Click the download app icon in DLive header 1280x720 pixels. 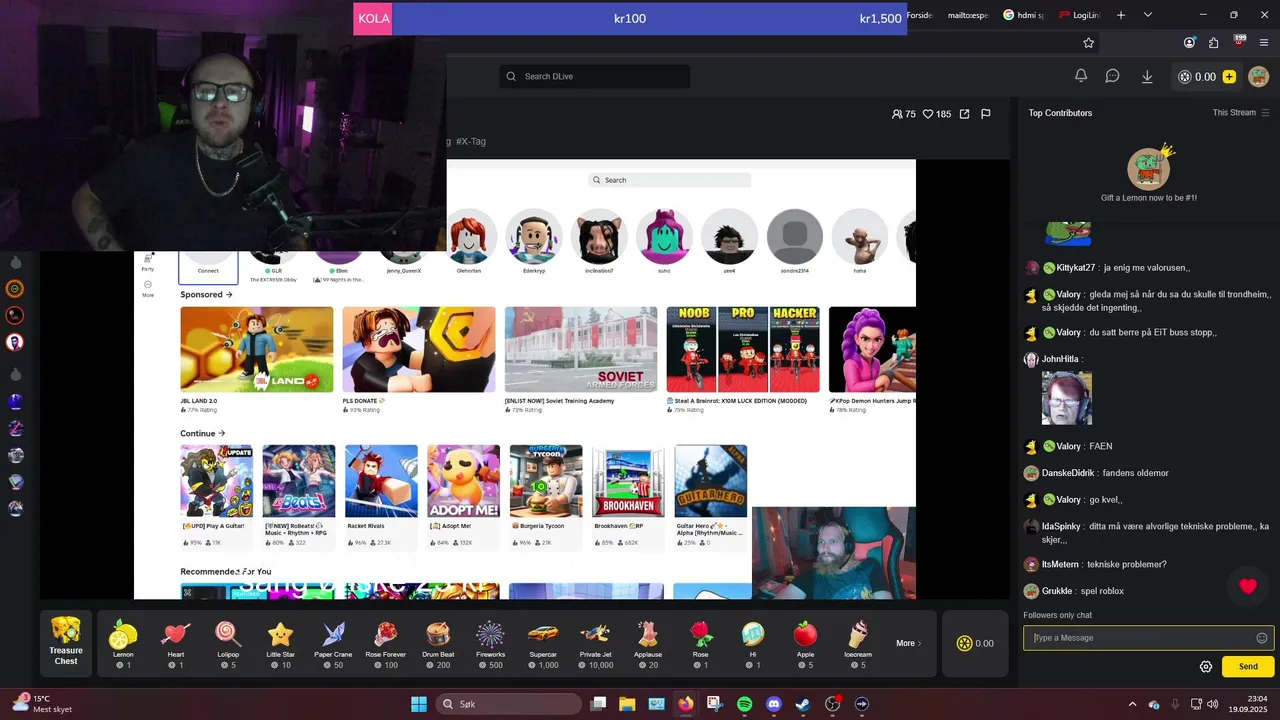pyautogui.click(x=1147, y=76)
